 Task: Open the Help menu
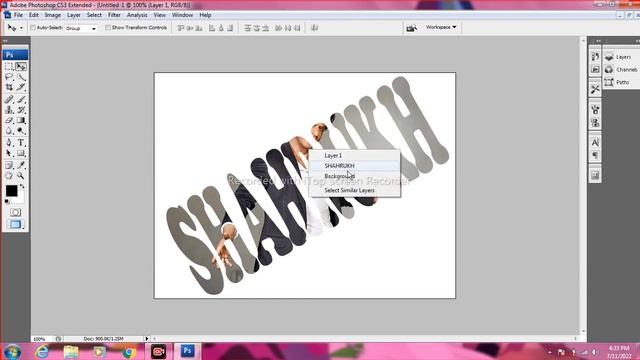click(205, 15)
